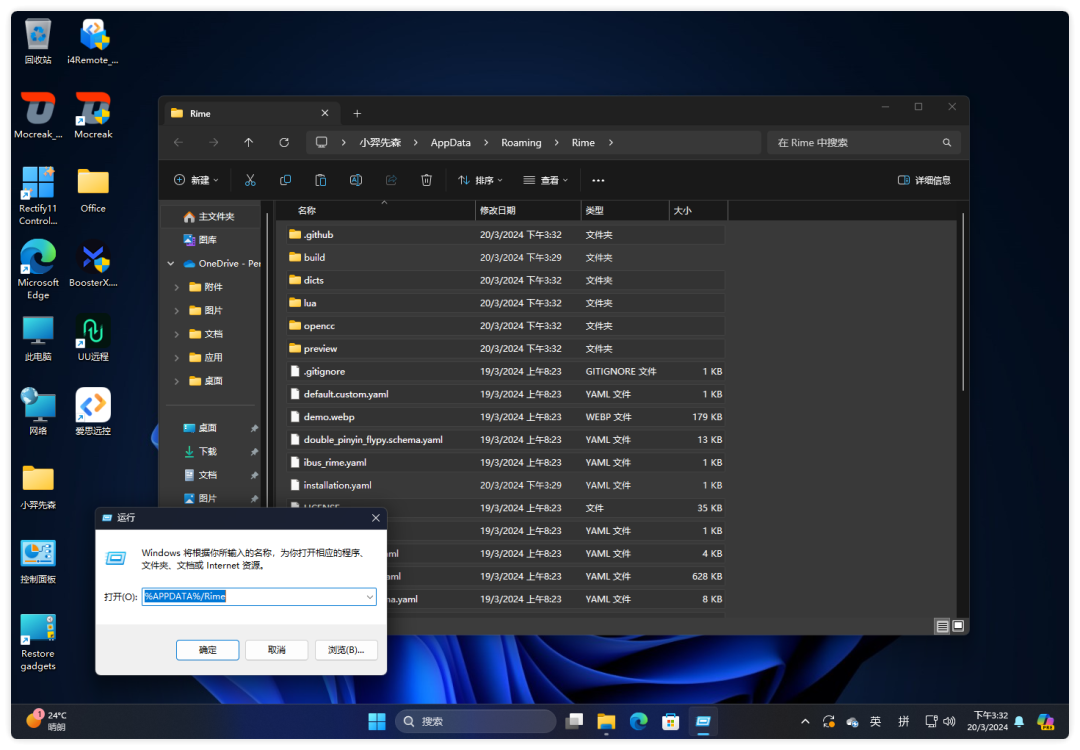Click the Refresh button in navigation bar
Image resolution: width=1080 pixels, height=750 pixels.
pyautogui.click(x=284, y=143)
